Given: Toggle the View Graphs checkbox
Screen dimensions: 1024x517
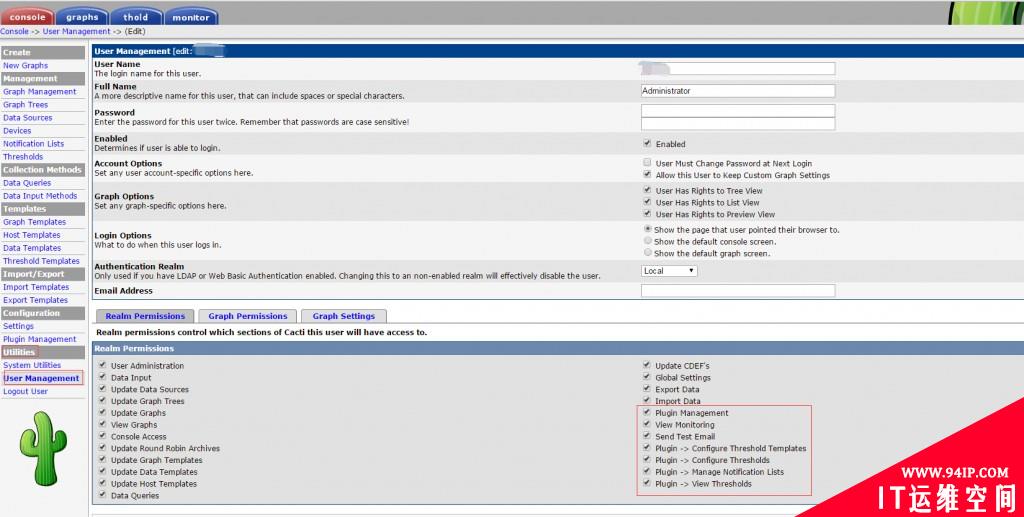Looking at the screenshot, I should coord(103,424).
